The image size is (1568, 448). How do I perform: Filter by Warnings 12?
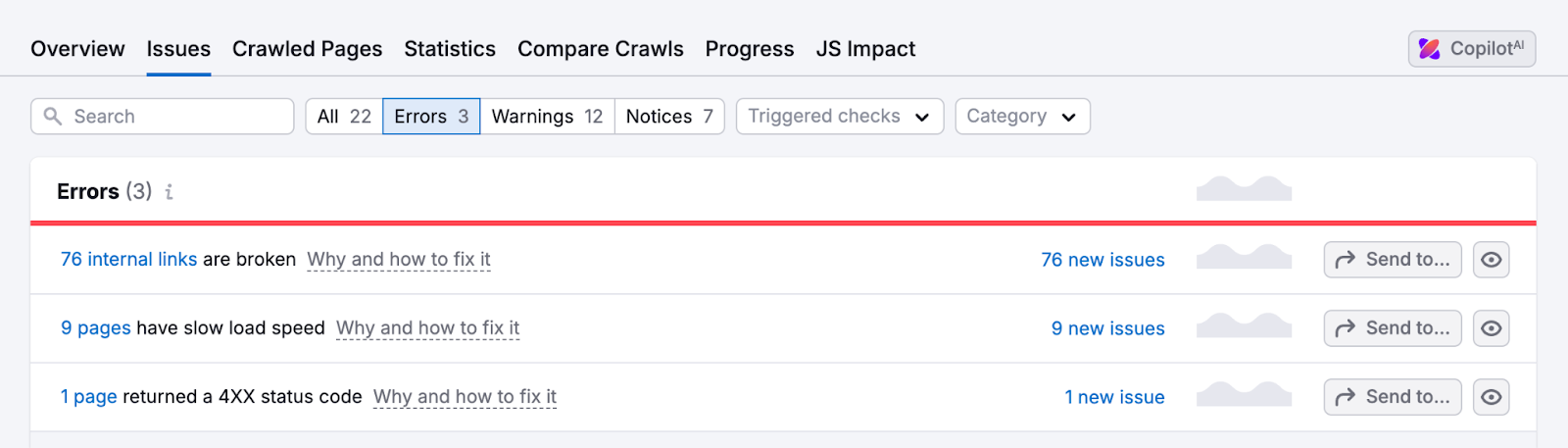(x=547, y=117)
